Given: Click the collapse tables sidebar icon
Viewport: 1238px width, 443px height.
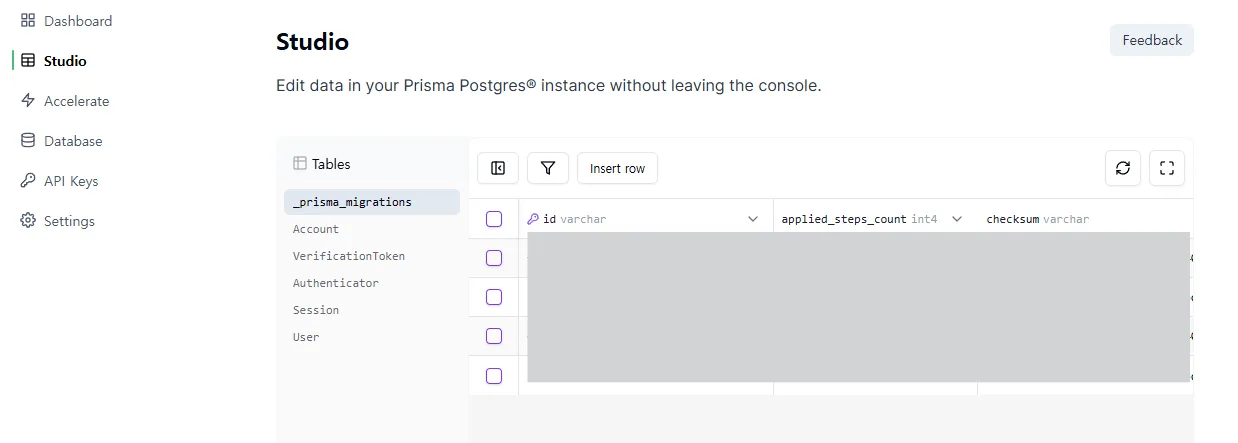Looking at the screenshot, I should [498, 168].
